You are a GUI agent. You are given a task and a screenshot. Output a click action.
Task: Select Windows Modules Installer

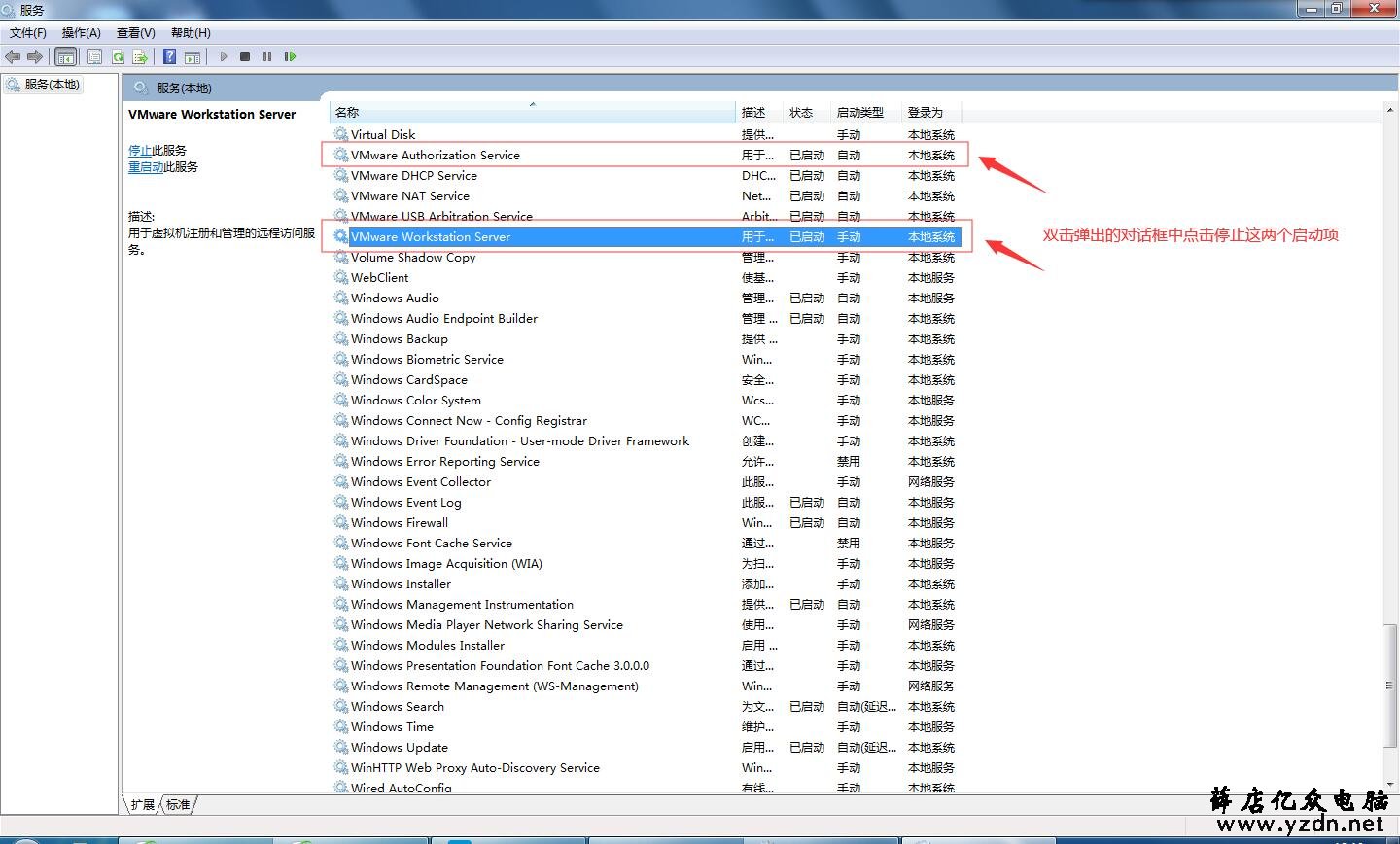[428, 645]
